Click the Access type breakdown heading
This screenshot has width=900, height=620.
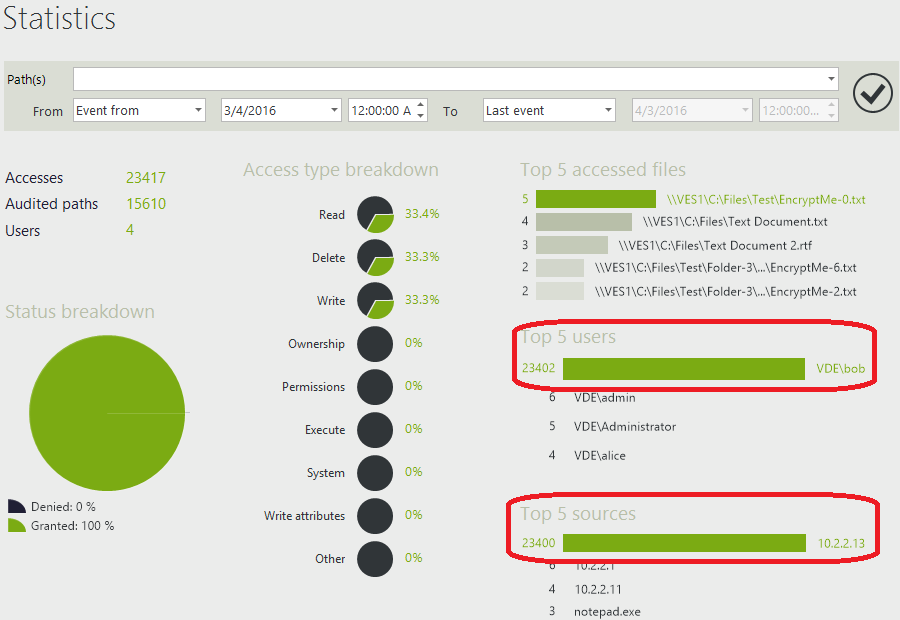click(x=341, y=170)
